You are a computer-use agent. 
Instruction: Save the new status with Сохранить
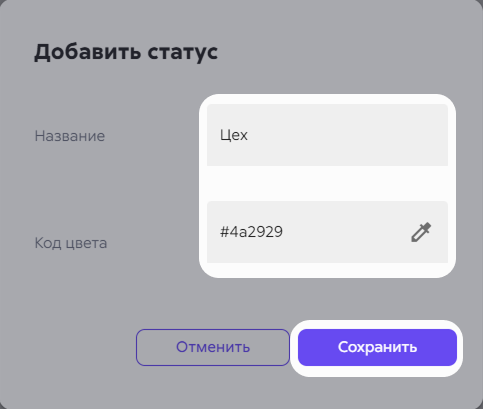tap(377, 347)
